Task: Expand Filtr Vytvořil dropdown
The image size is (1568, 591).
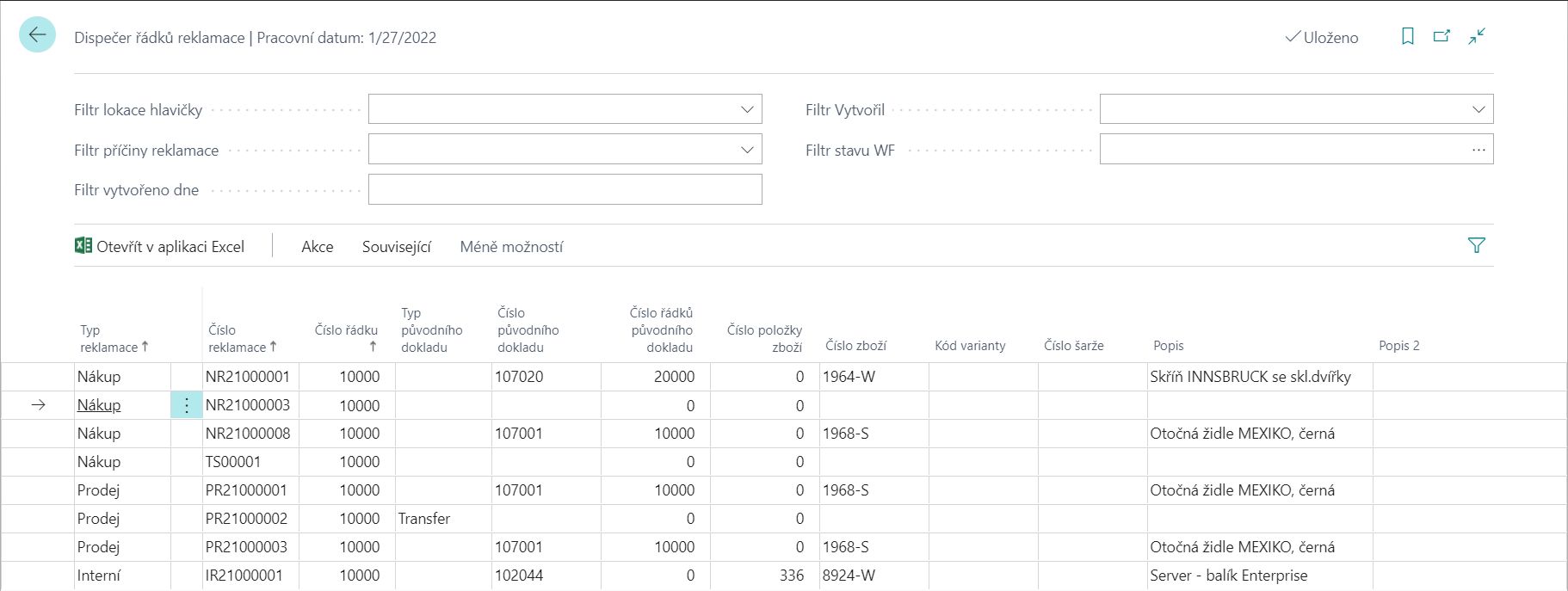Action: click(1478, 109)
